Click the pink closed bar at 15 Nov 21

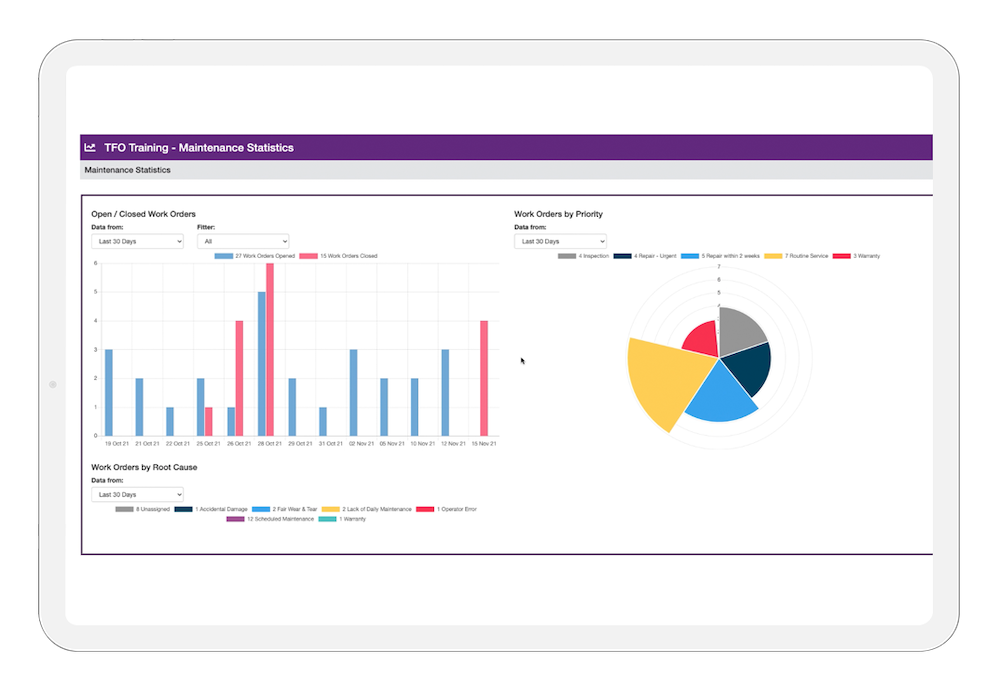tap(484, 378)
